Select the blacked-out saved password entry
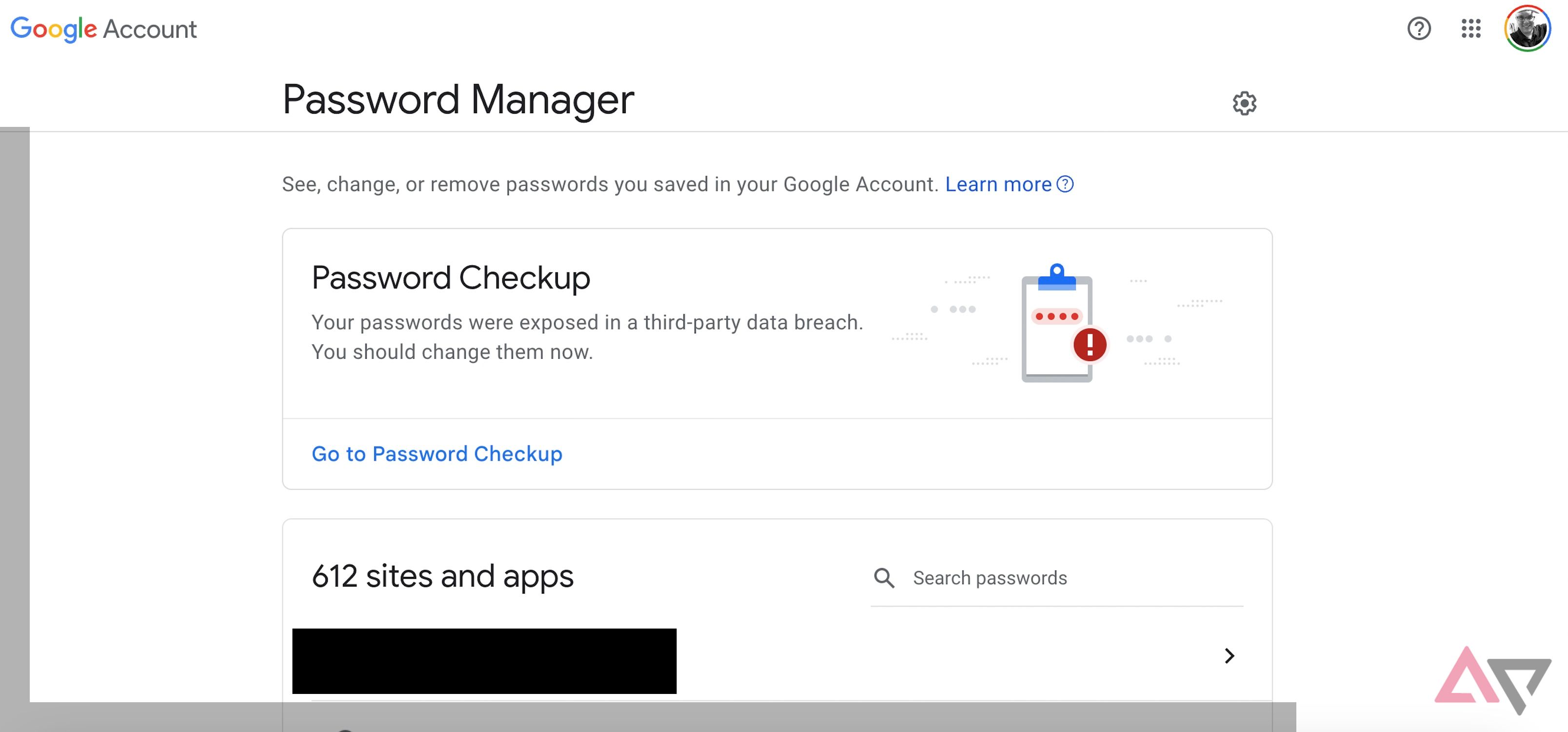The image size is (1568, 732). pos(484,661)
